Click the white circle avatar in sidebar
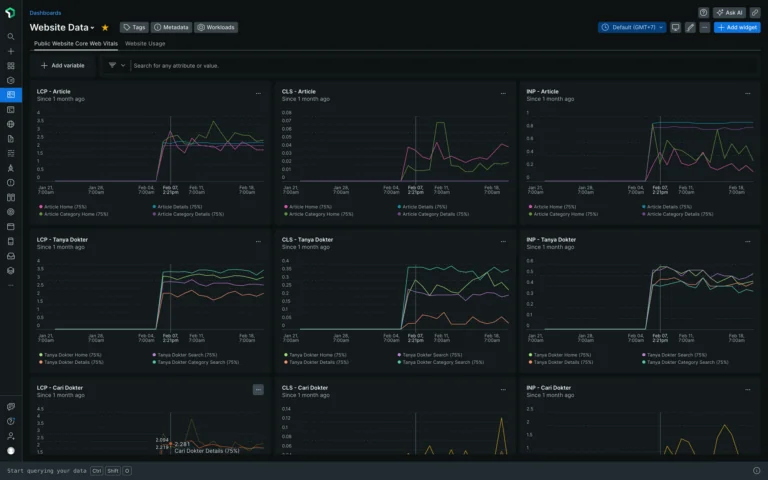Image resolution: width=768 pixels, height=480 pixels. [x=11, y=451]
